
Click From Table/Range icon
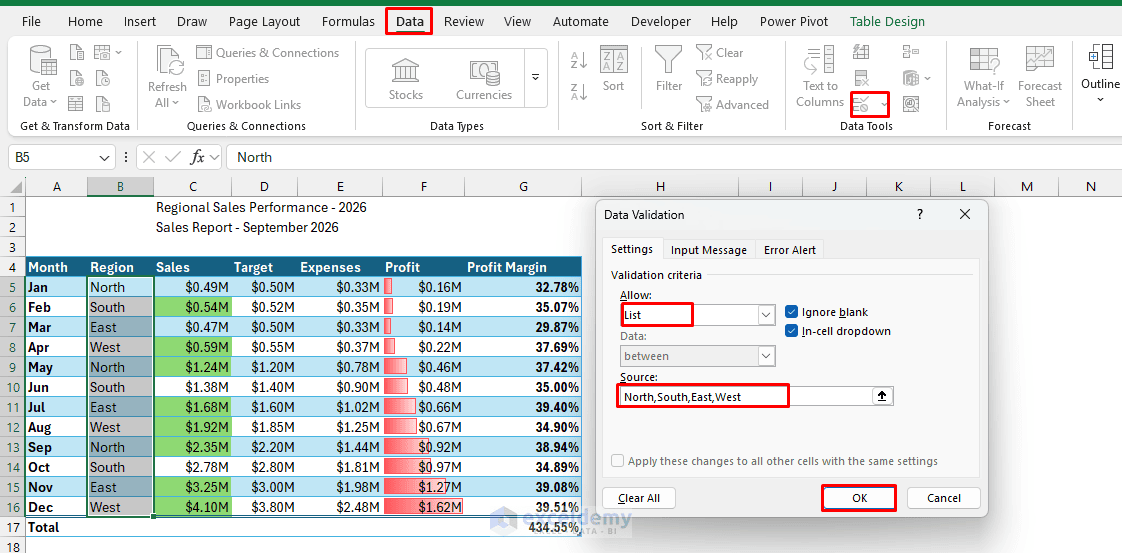tap(77, 104)
